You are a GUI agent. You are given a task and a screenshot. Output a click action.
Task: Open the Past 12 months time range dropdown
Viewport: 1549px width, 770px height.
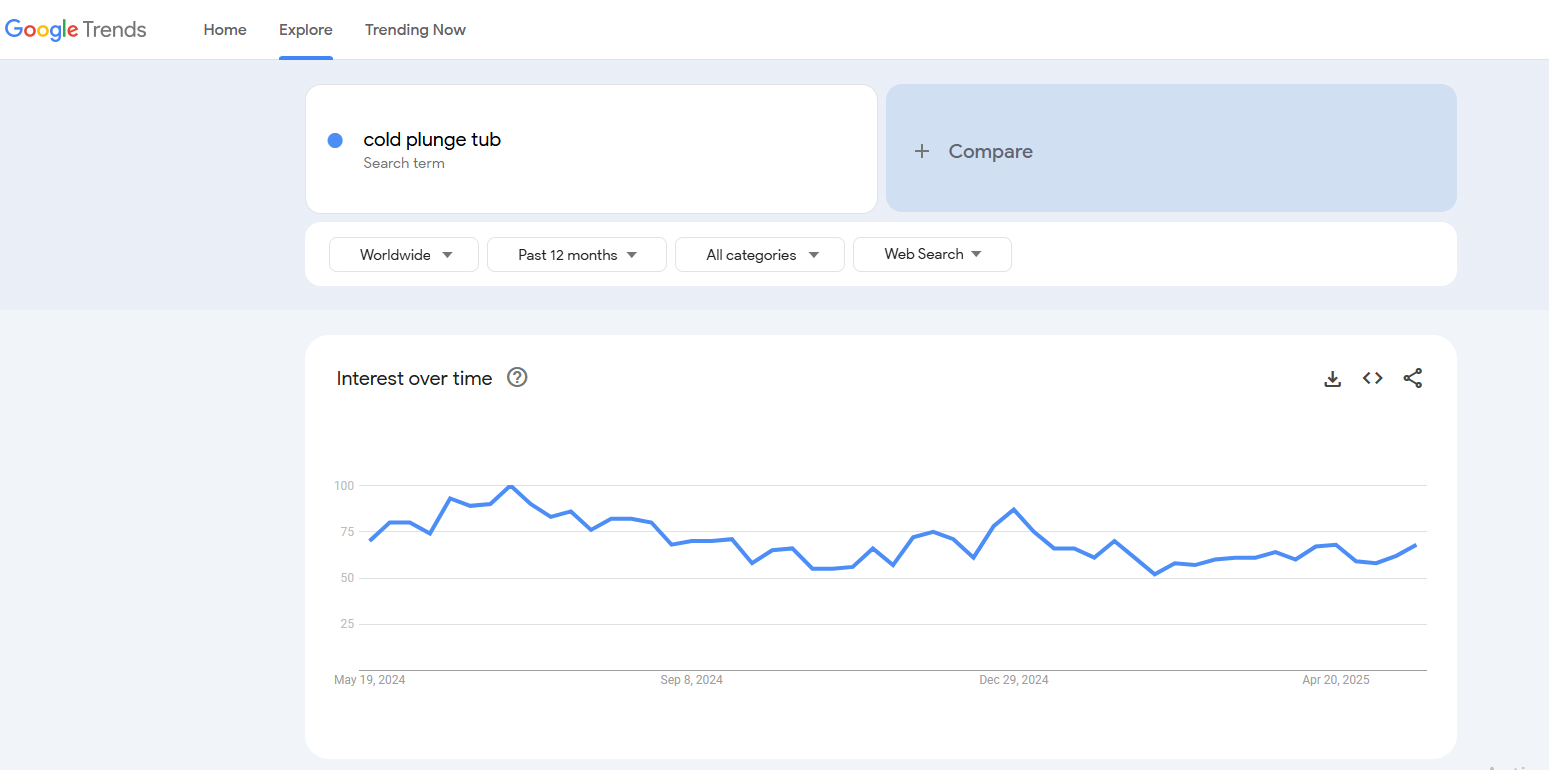577,254
